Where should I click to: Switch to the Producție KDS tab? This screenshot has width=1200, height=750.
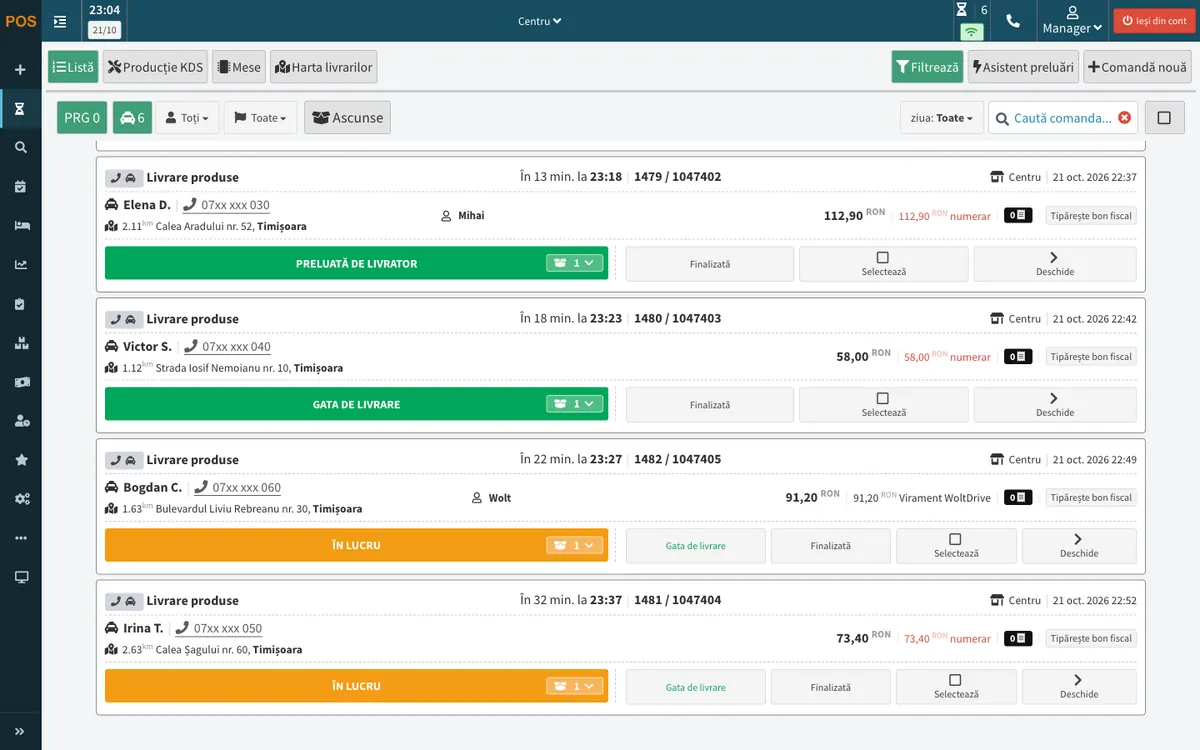(155, 67)
